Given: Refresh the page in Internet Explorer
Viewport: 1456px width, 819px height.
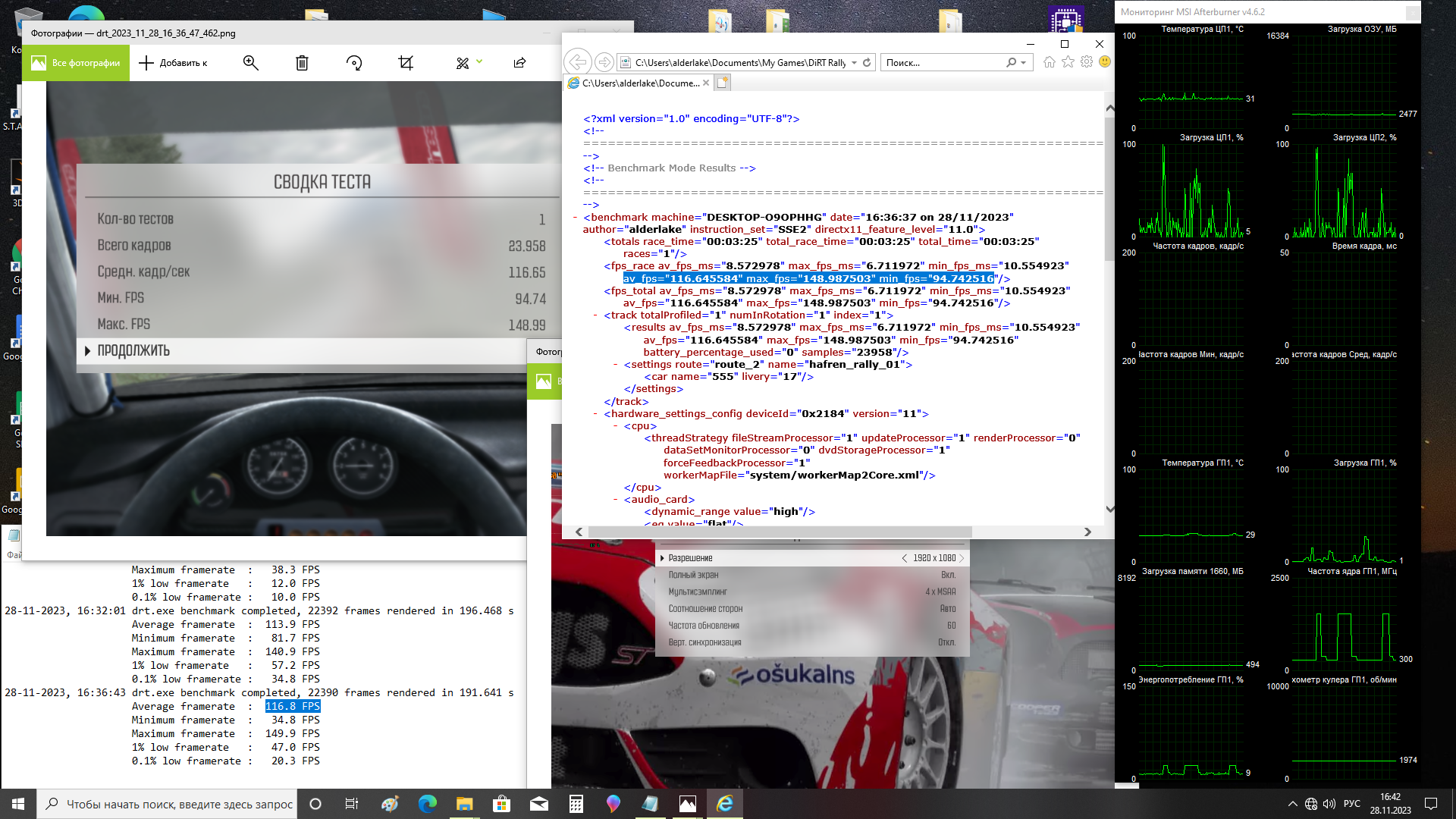Looking at the screenshot, I should pyautogui.click(x=867, y=63).
